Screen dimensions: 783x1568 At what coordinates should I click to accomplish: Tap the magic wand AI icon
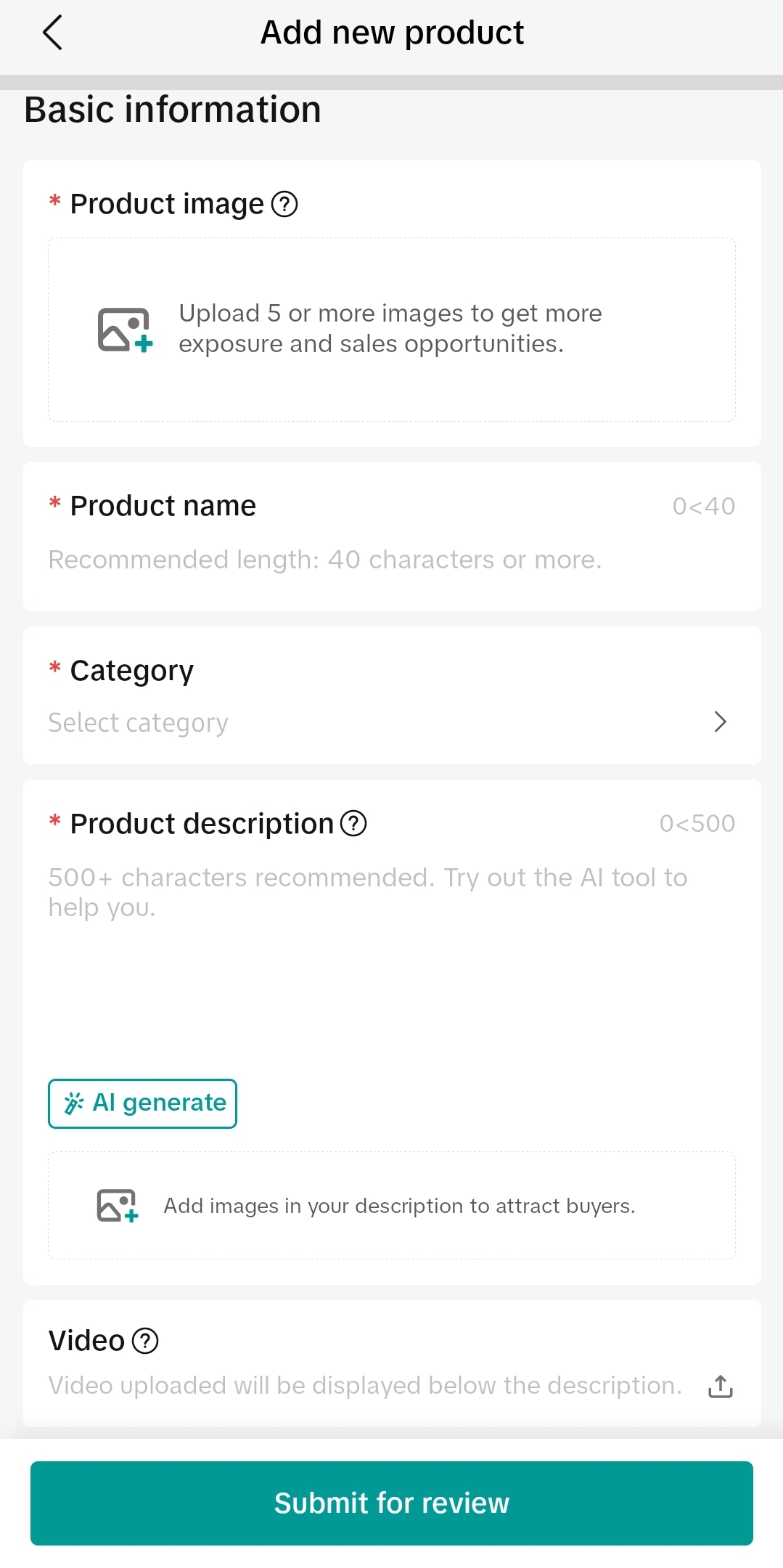click(73, 1103)
